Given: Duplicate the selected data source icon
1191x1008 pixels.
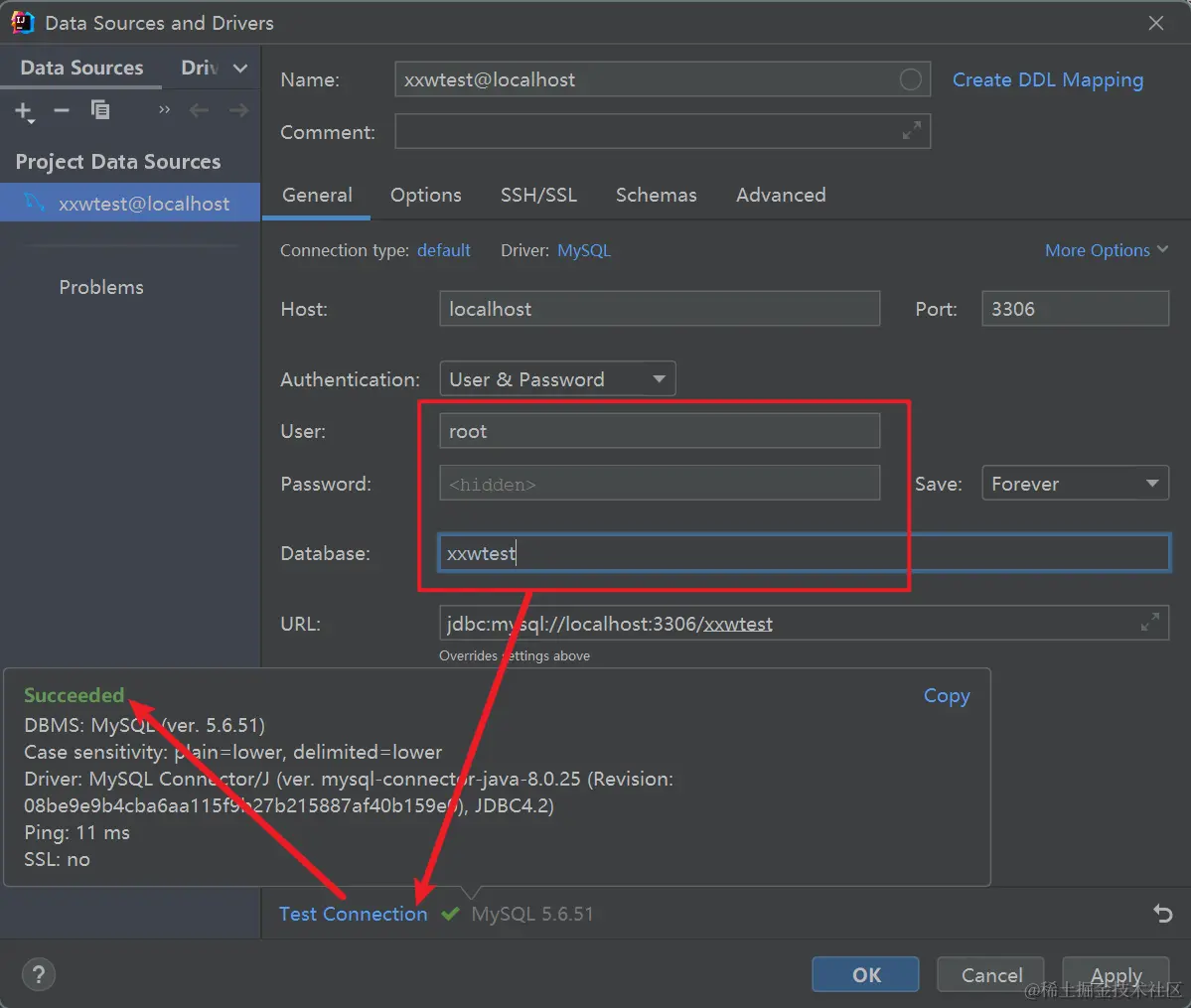Looking at the screenshot, I should point(100,110).
